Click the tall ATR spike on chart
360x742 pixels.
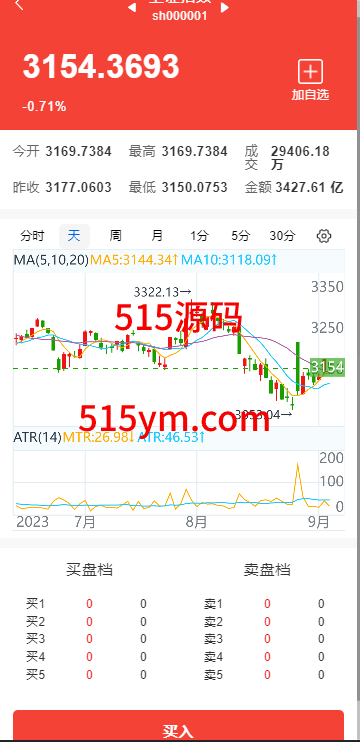(x=298, y=480)
